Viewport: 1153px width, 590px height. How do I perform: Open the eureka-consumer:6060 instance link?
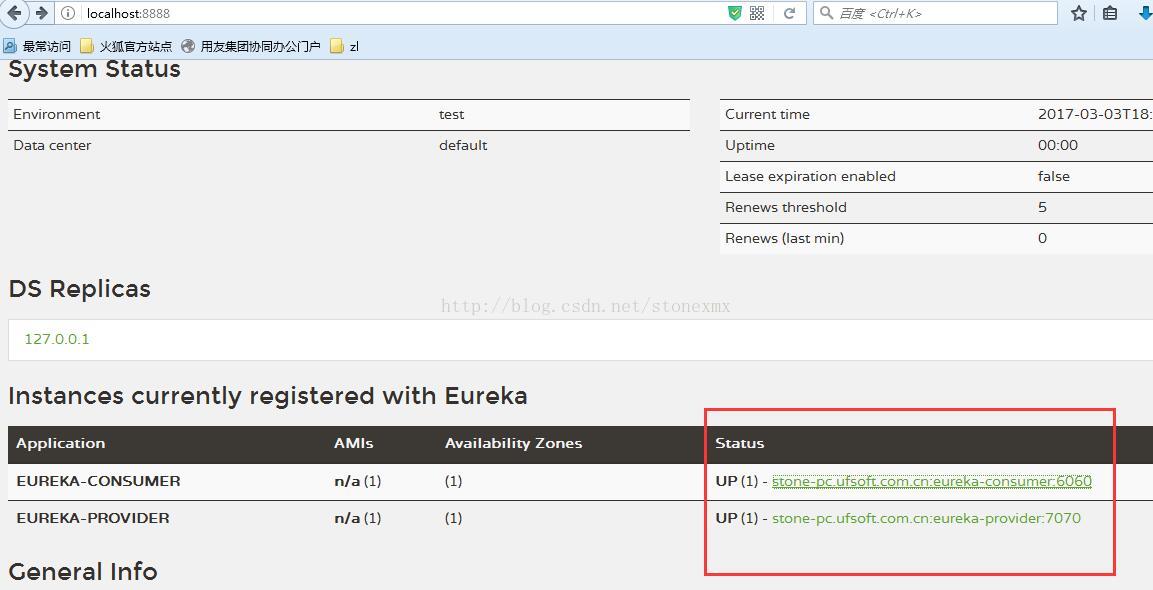point(932,481)
